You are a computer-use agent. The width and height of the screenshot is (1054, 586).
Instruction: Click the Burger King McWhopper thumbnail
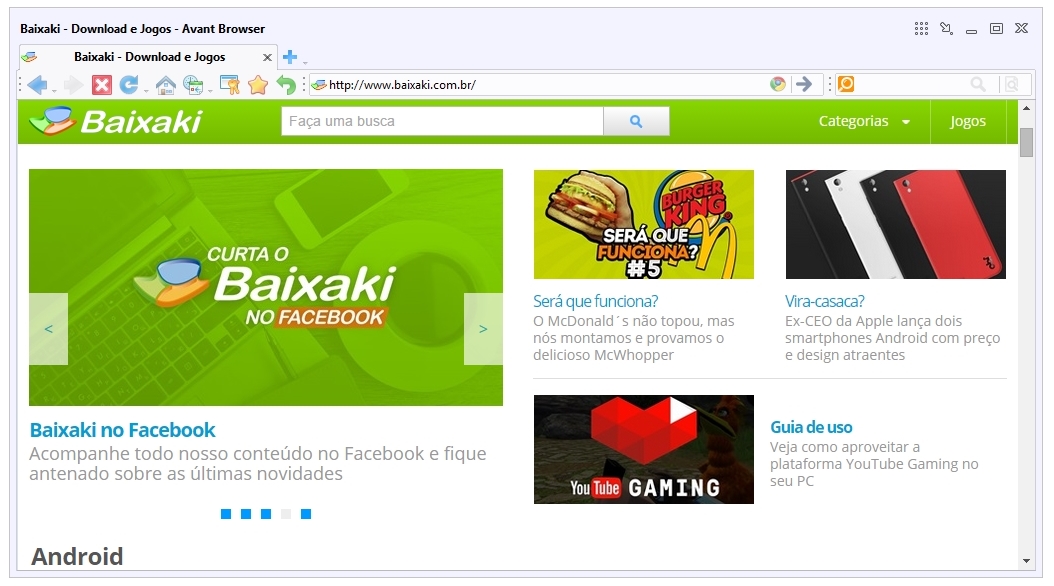pyautogui.click(x=644, y=224)
